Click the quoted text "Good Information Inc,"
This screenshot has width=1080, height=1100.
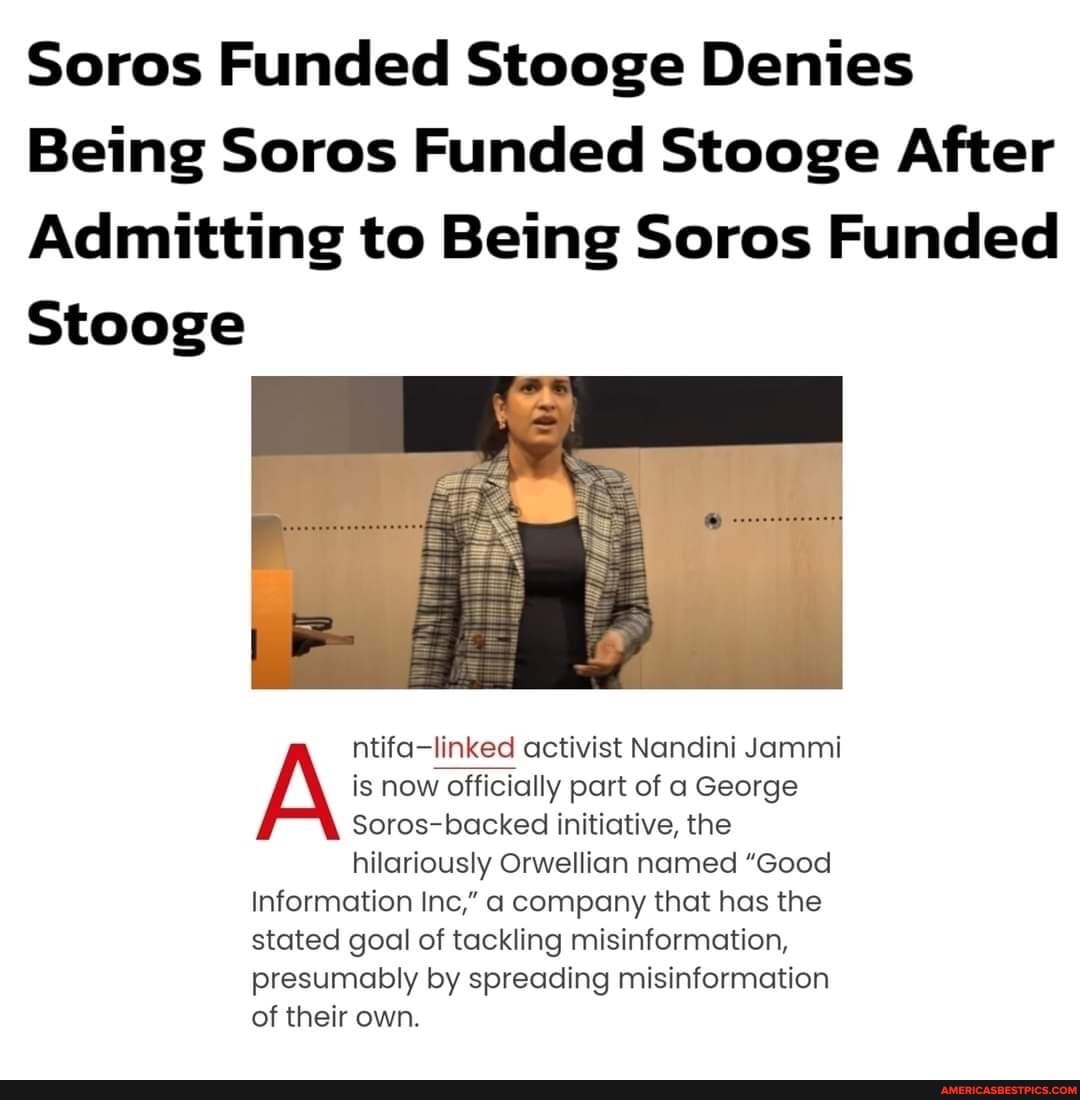coord(541,882)
